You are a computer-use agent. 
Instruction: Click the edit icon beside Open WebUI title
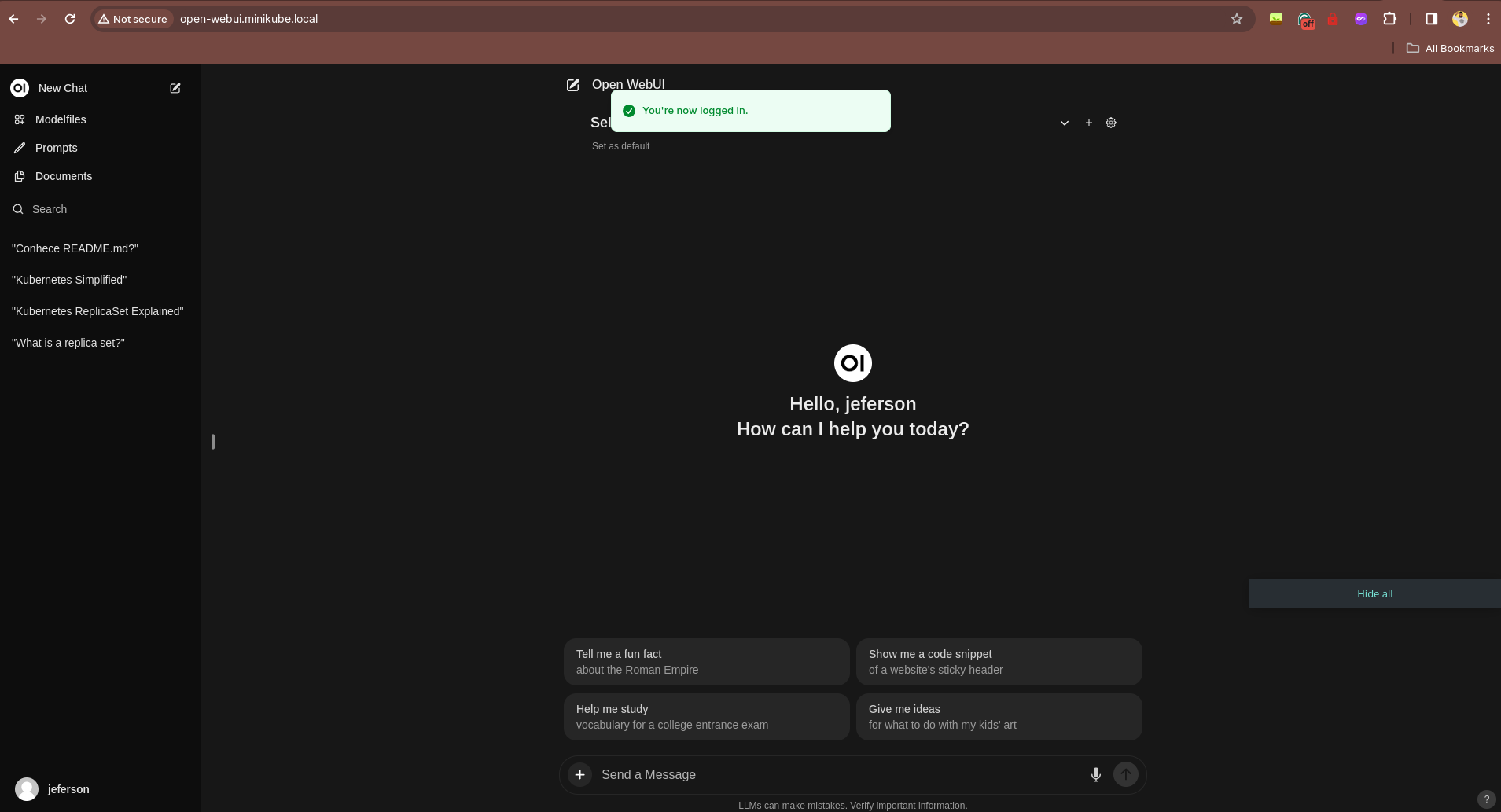pyautogui.click(x=573, y=85)
